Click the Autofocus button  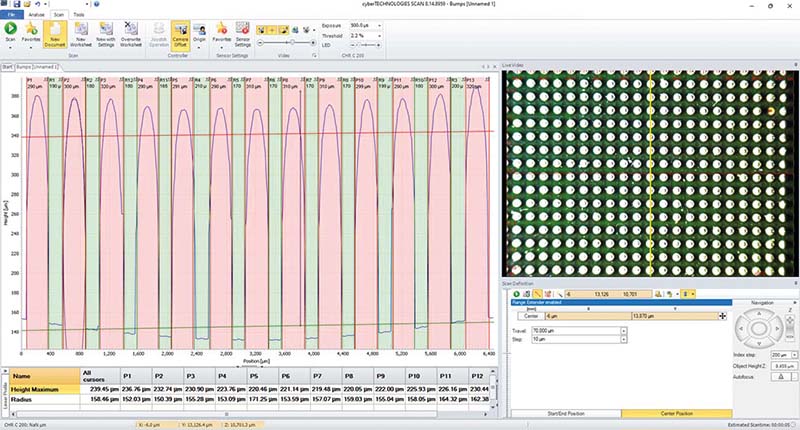pyautogui.click(x=781, y=377)
